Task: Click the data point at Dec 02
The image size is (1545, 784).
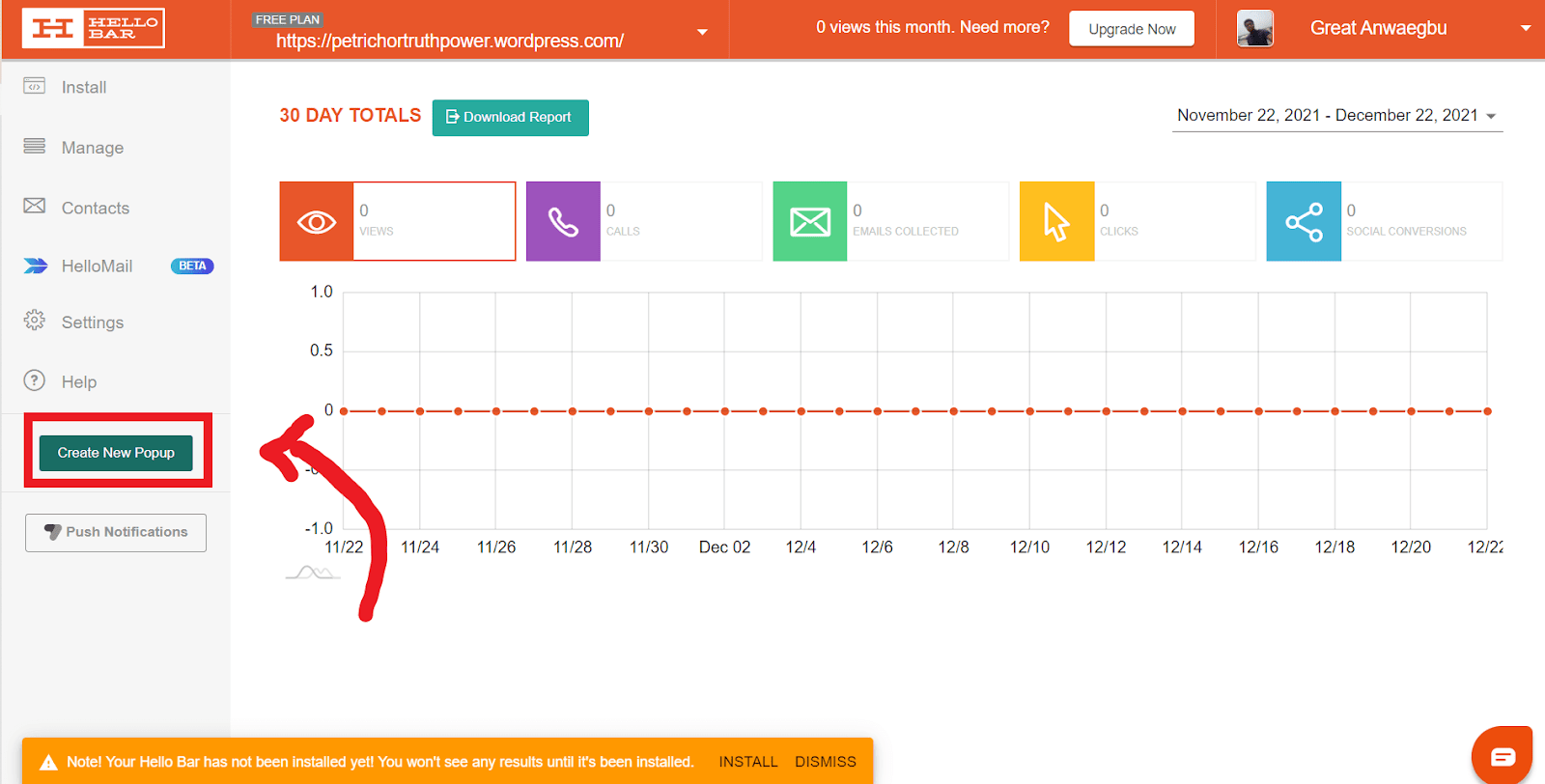Action: [x=725, y=411]
